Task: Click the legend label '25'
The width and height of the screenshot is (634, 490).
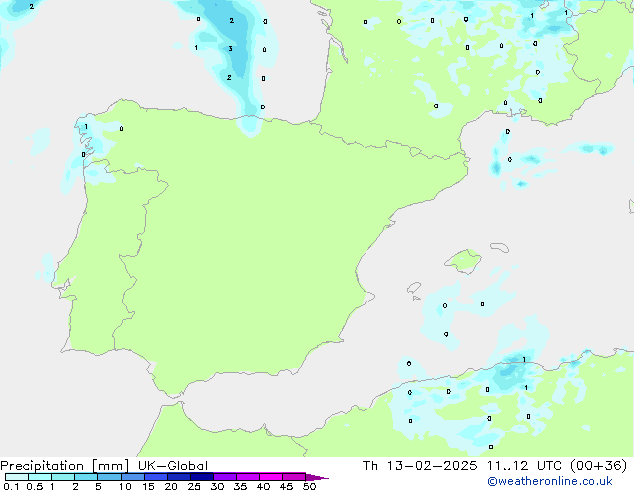Action: tap(194, 486)
